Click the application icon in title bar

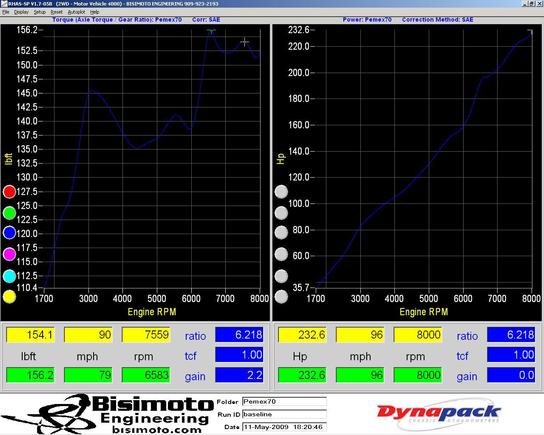3,4
